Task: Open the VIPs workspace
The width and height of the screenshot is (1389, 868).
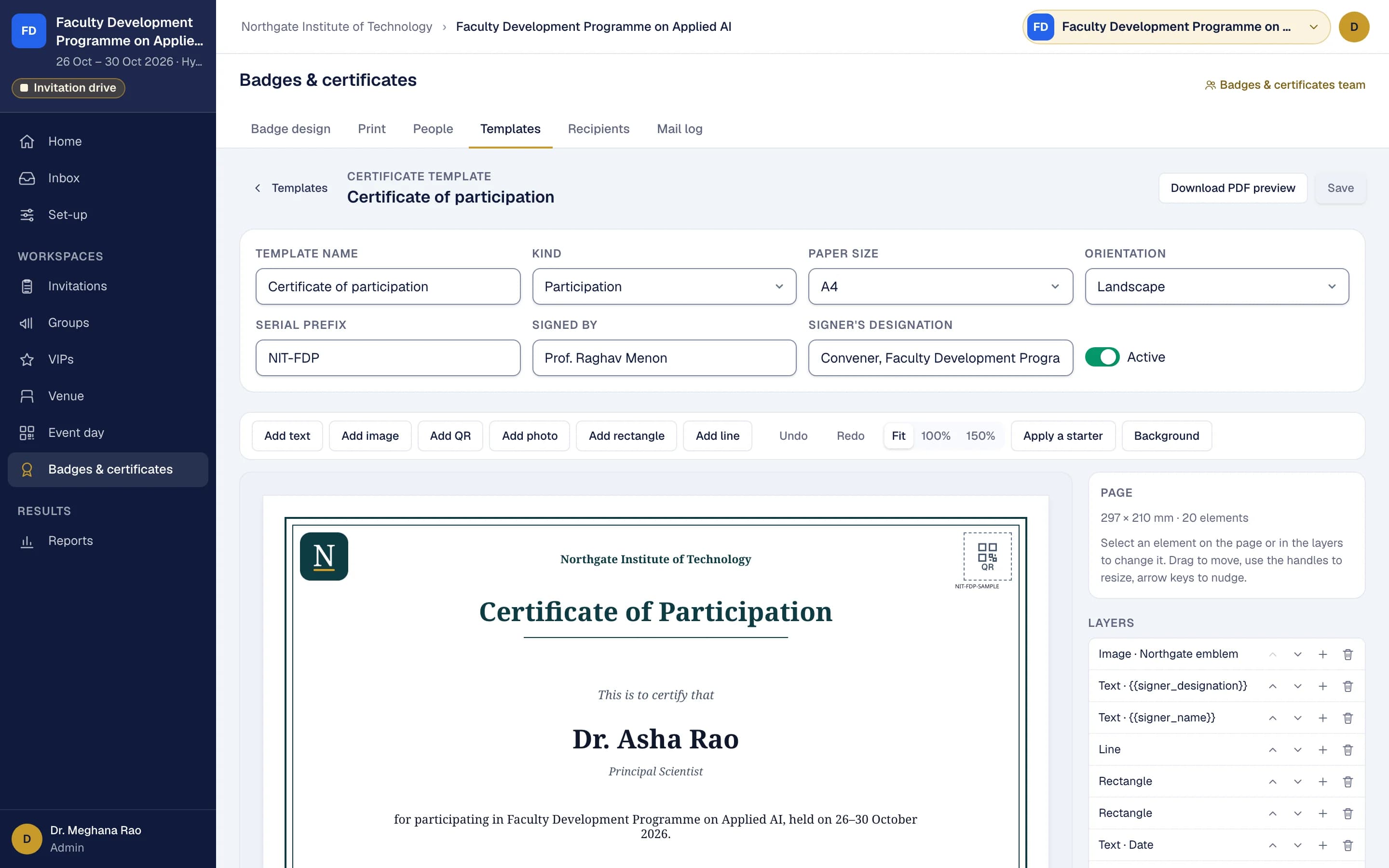Action: 108,359
